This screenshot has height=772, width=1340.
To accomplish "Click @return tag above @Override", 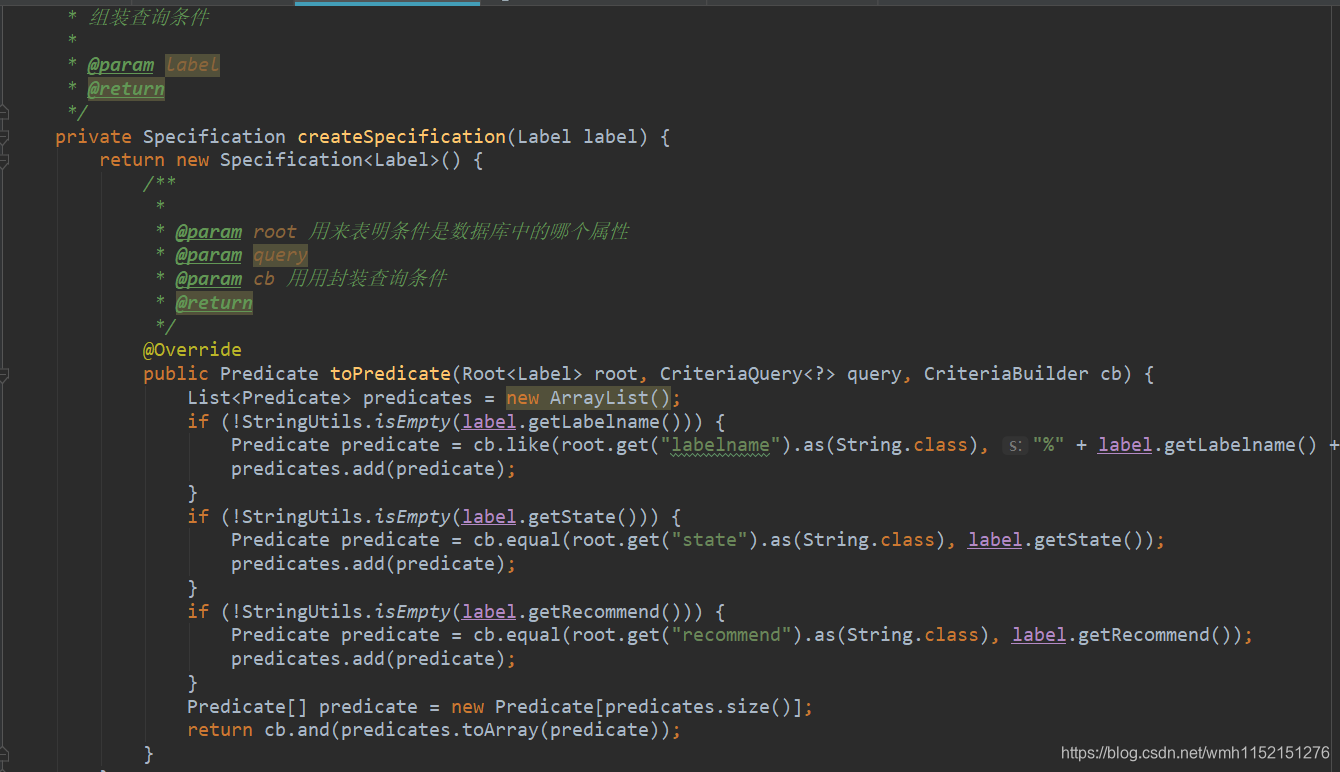I will 214,303.
